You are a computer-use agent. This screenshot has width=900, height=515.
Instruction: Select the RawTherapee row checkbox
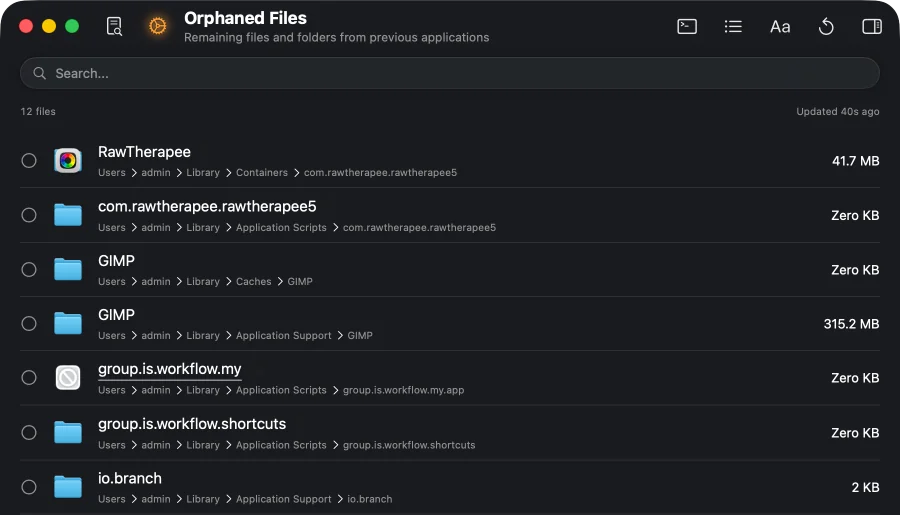tap(29, 160)
